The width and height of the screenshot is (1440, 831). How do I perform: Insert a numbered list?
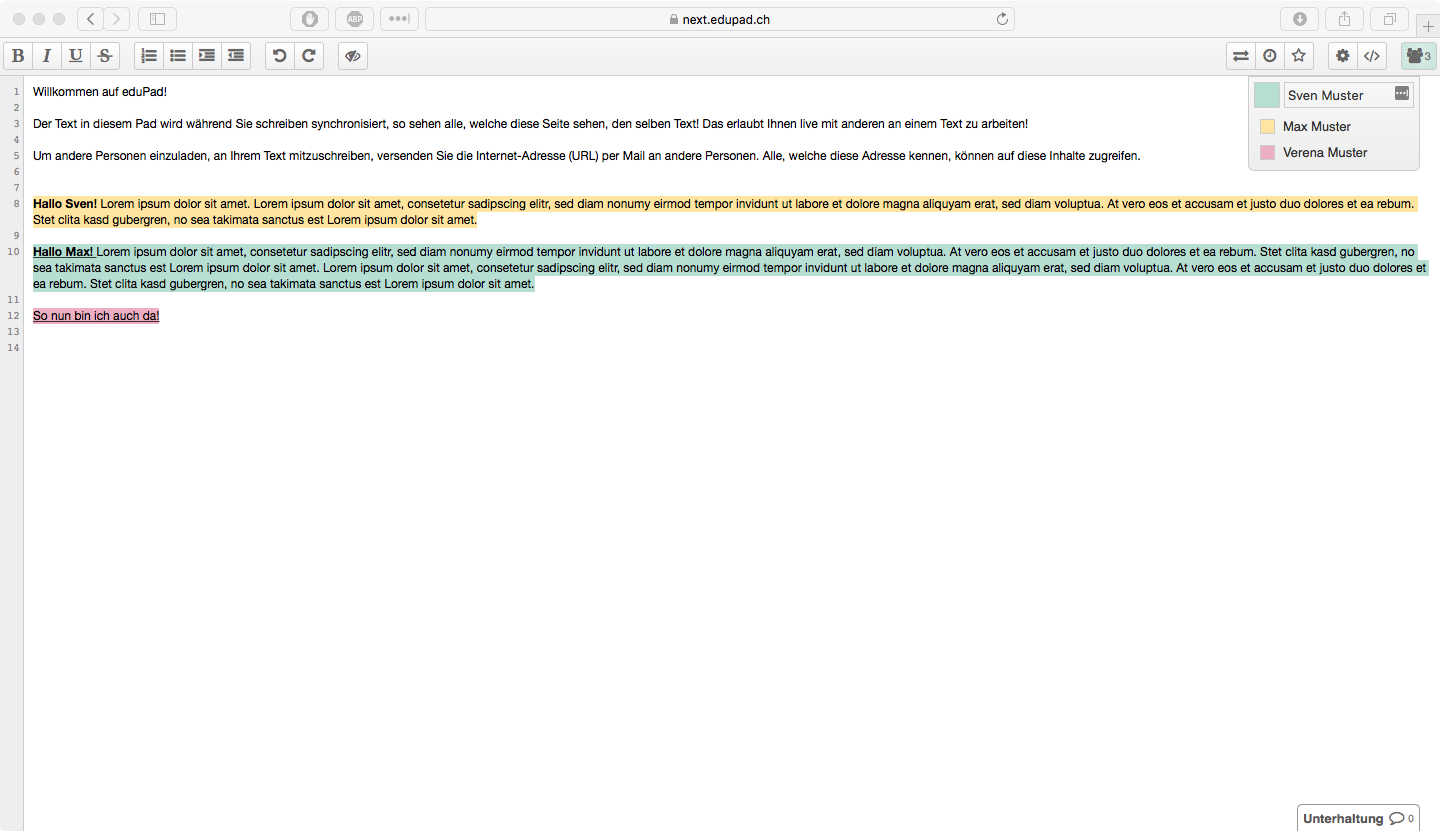[149, 56]
